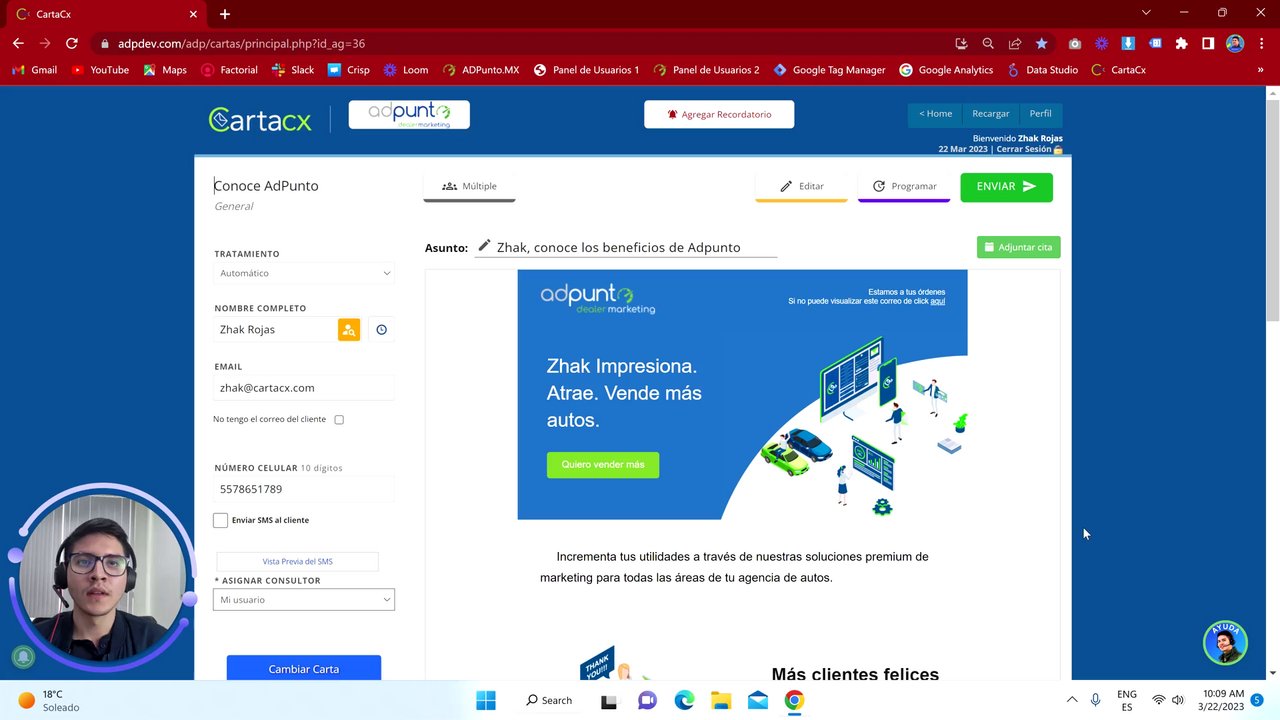Click the green ENVIAR button

tap(1006, 187)
